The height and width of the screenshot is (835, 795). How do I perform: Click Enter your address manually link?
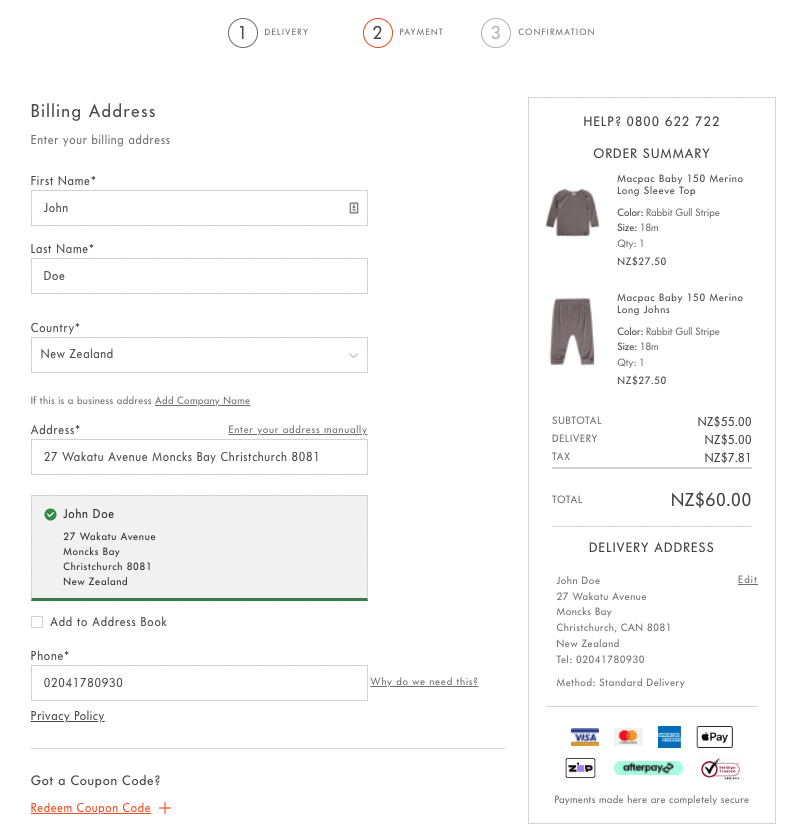297,430
